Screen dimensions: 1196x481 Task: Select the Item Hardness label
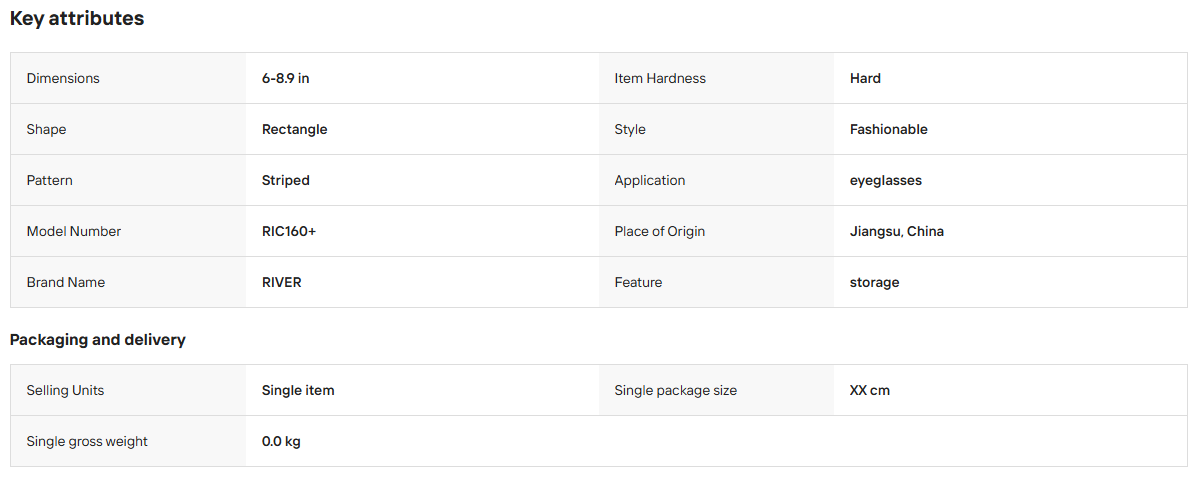coord(660,79)
